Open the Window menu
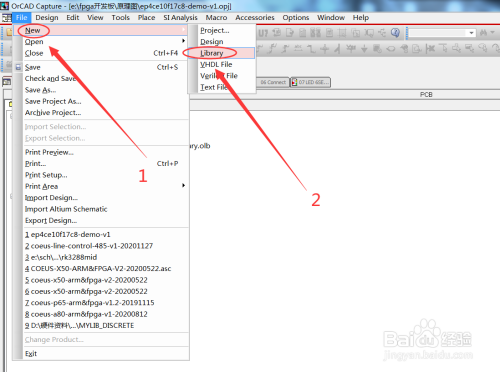The height and width of the screenshot is (372, 500). pyautogui.click(x=331, y=17)
